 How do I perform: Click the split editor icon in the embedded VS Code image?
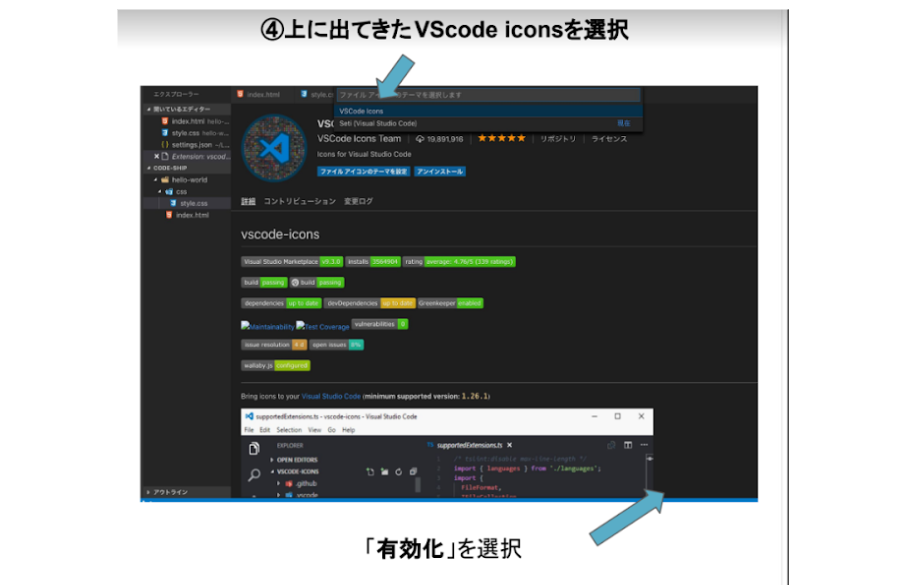tap(628, 445)
